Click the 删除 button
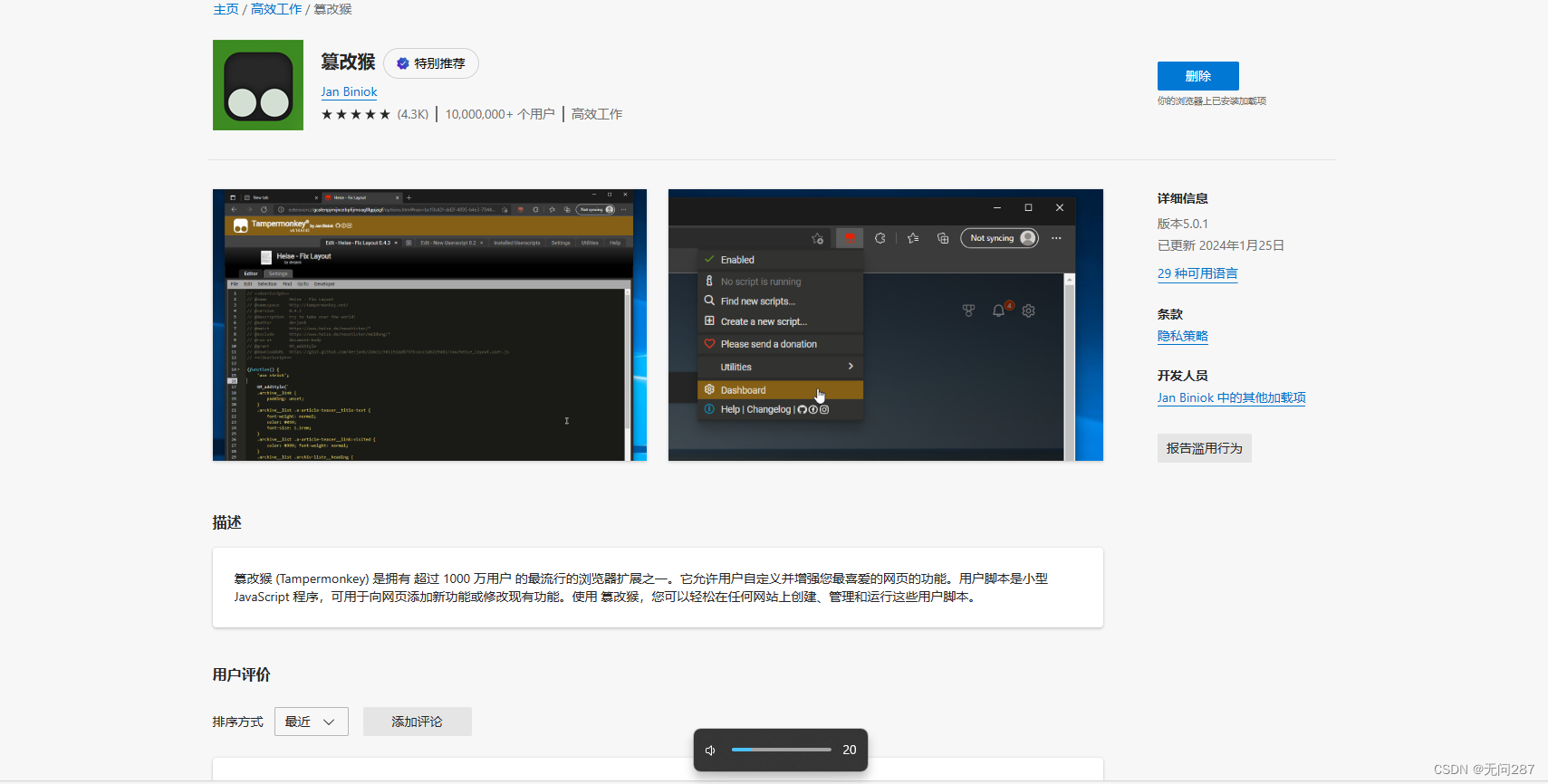This screenshot has width=1548, height=784. click(x=1197, y=76)
